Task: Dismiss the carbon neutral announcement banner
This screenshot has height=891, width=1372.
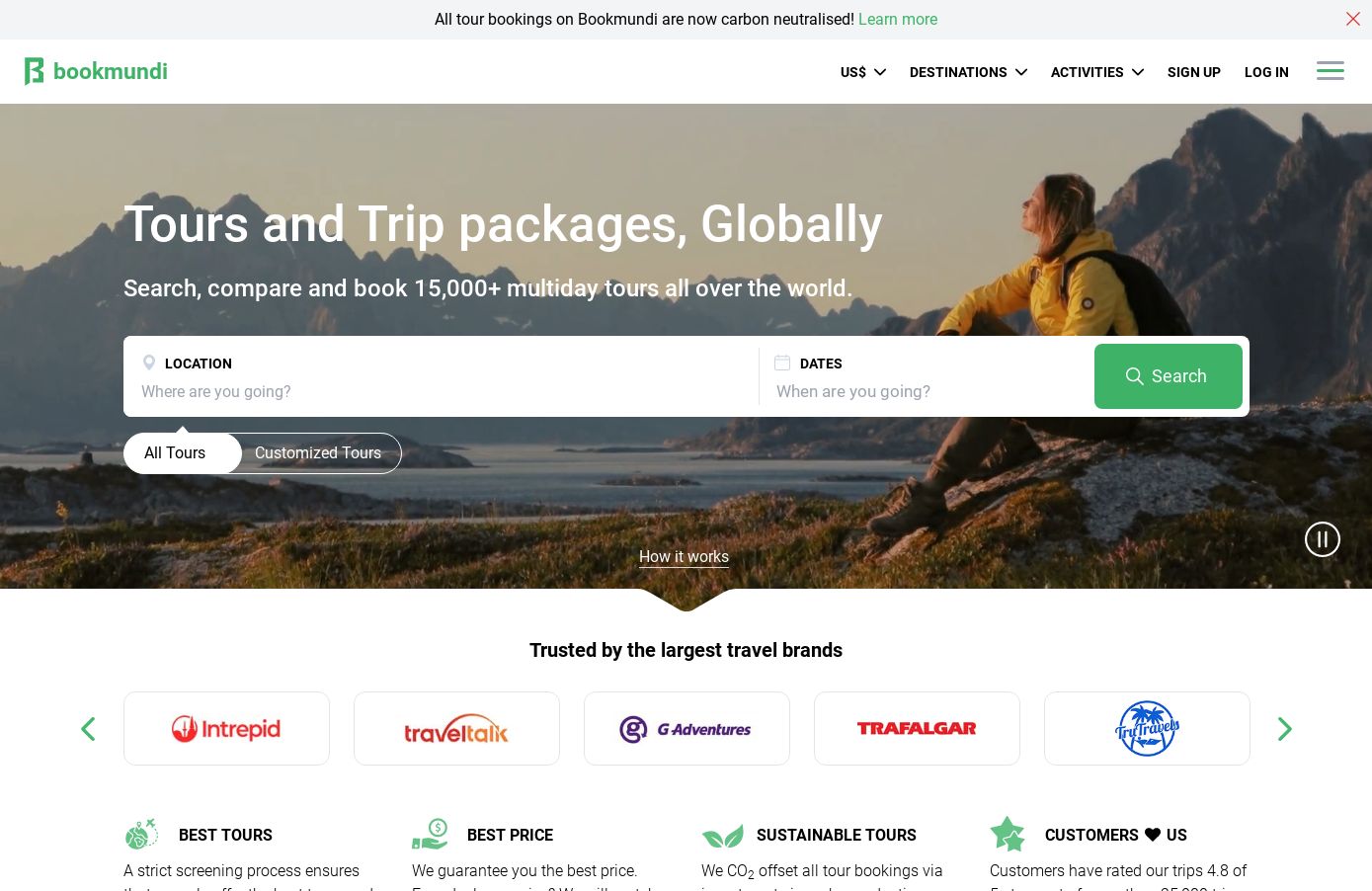Action: [1352, 19]
